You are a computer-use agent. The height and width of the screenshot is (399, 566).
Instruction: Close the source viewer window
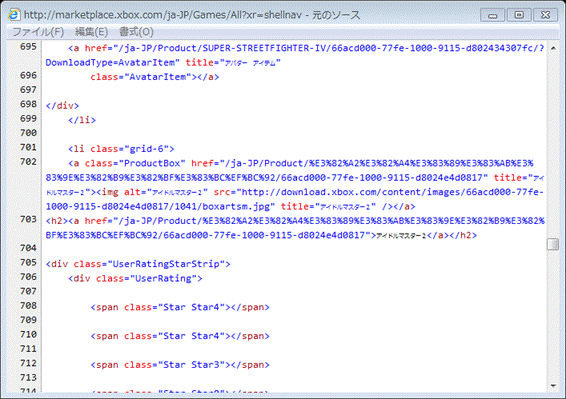(x=545, y=15)
